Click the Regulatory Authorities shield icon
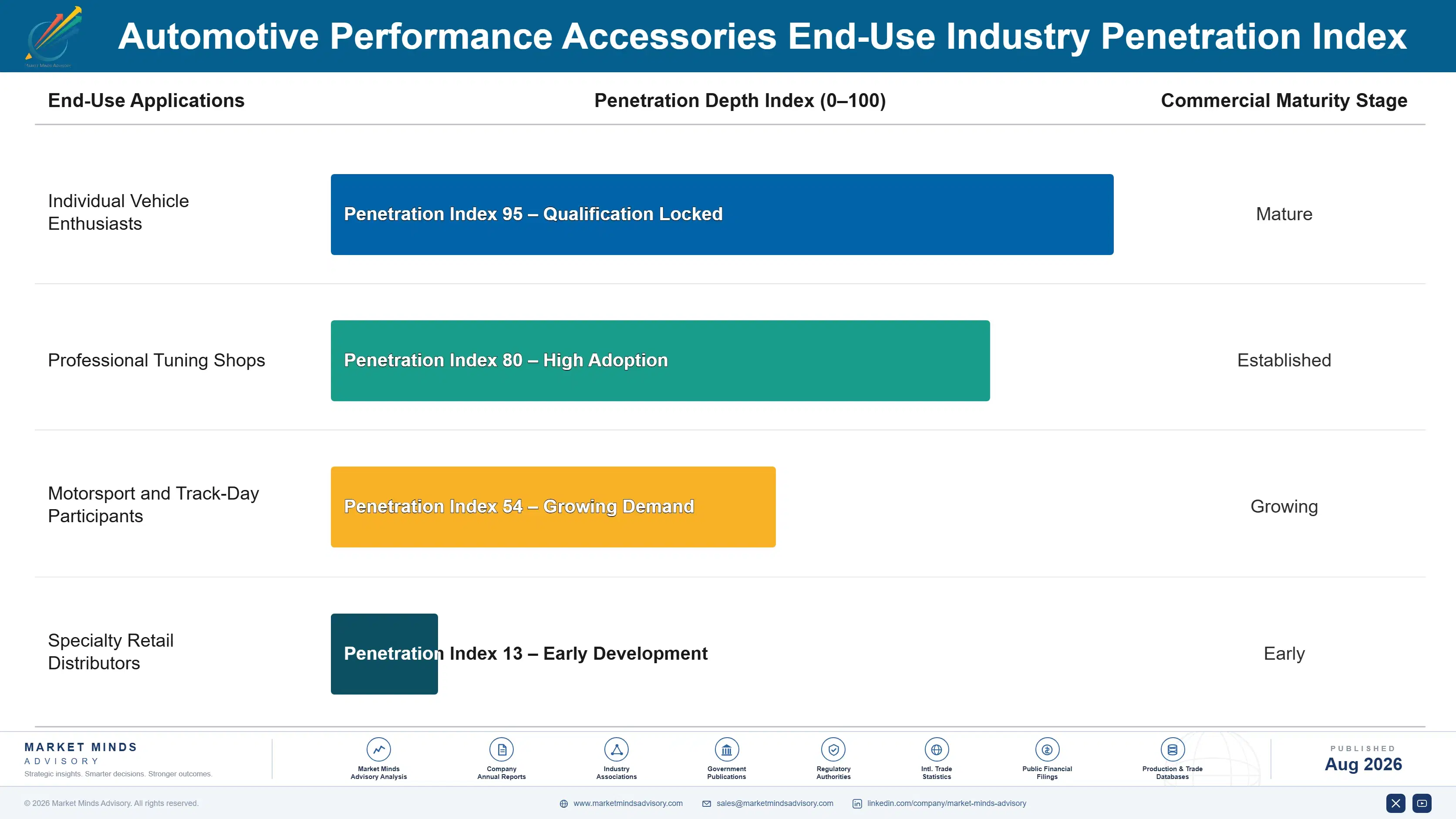Viewport: 1456px width, 819px height. [833, 749]
